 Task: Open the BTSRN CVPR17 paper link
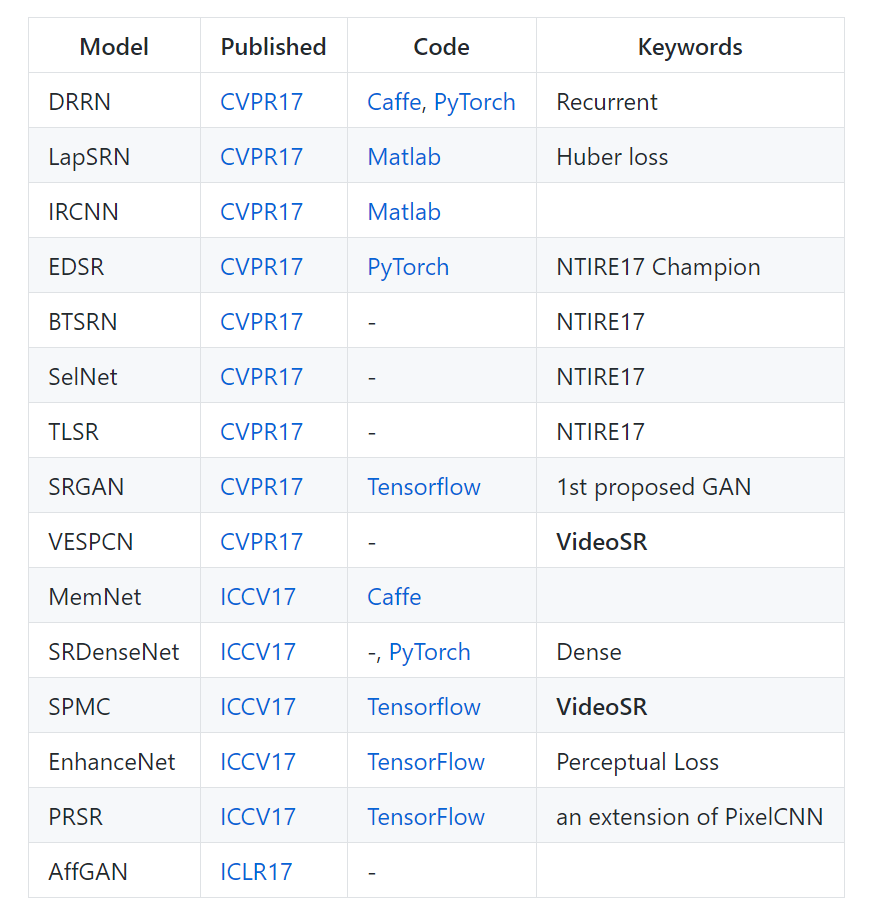[x=261, y=322]
